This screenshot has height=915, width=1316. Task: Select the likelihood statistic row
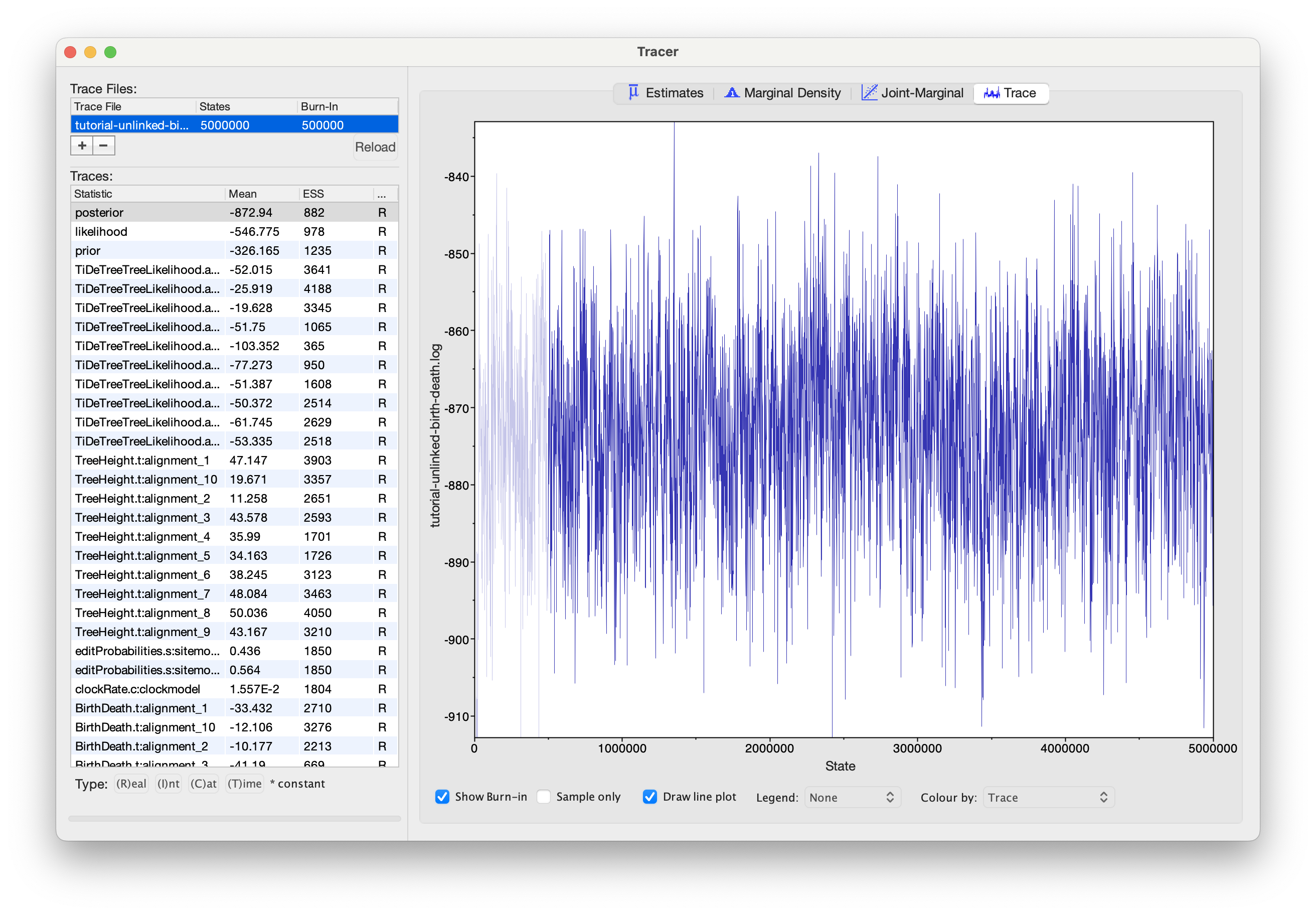[x=234, y=232]
